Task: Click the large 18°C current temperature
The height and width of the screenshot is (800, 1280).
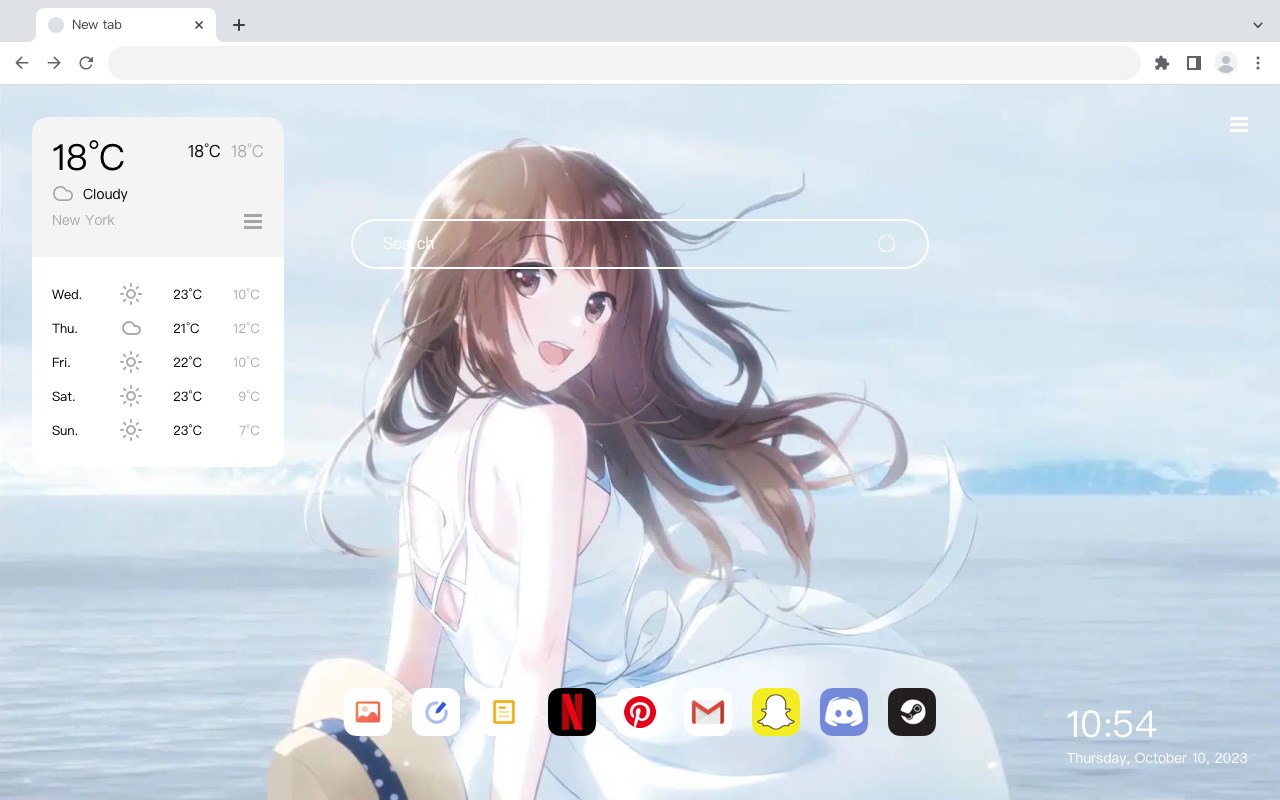Action: [x=88, y=156]
